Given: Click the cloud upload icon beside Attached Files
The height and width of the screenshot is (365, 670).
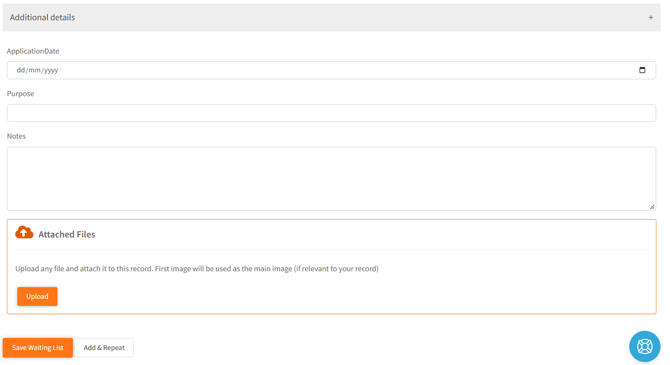Looking at the screenshot, I should pos(24,233).
